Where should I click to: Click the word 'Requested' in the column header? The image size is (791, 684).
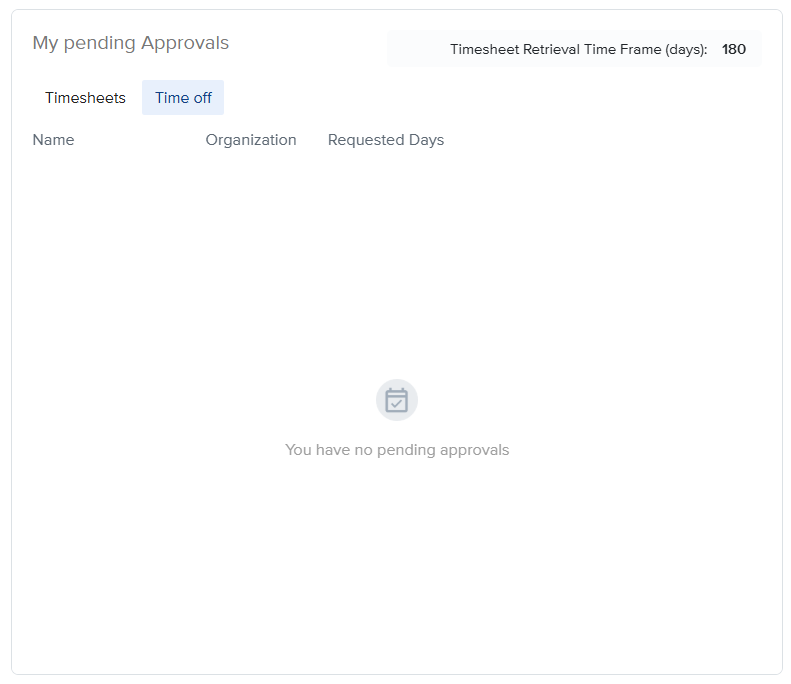(365, 140)
